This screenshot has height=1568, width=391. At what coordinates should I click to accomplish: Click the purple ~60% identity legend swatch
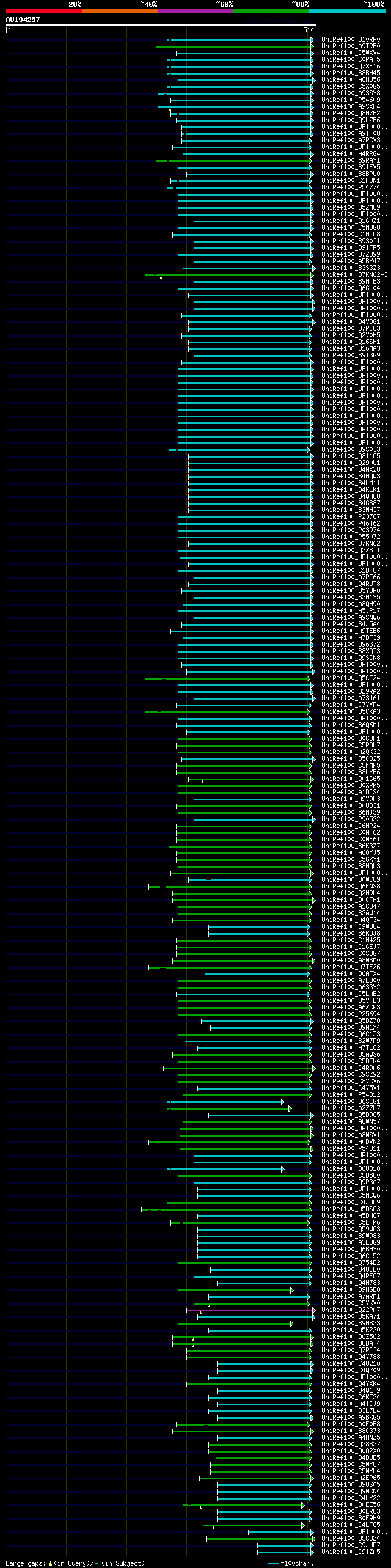point(195,11)
